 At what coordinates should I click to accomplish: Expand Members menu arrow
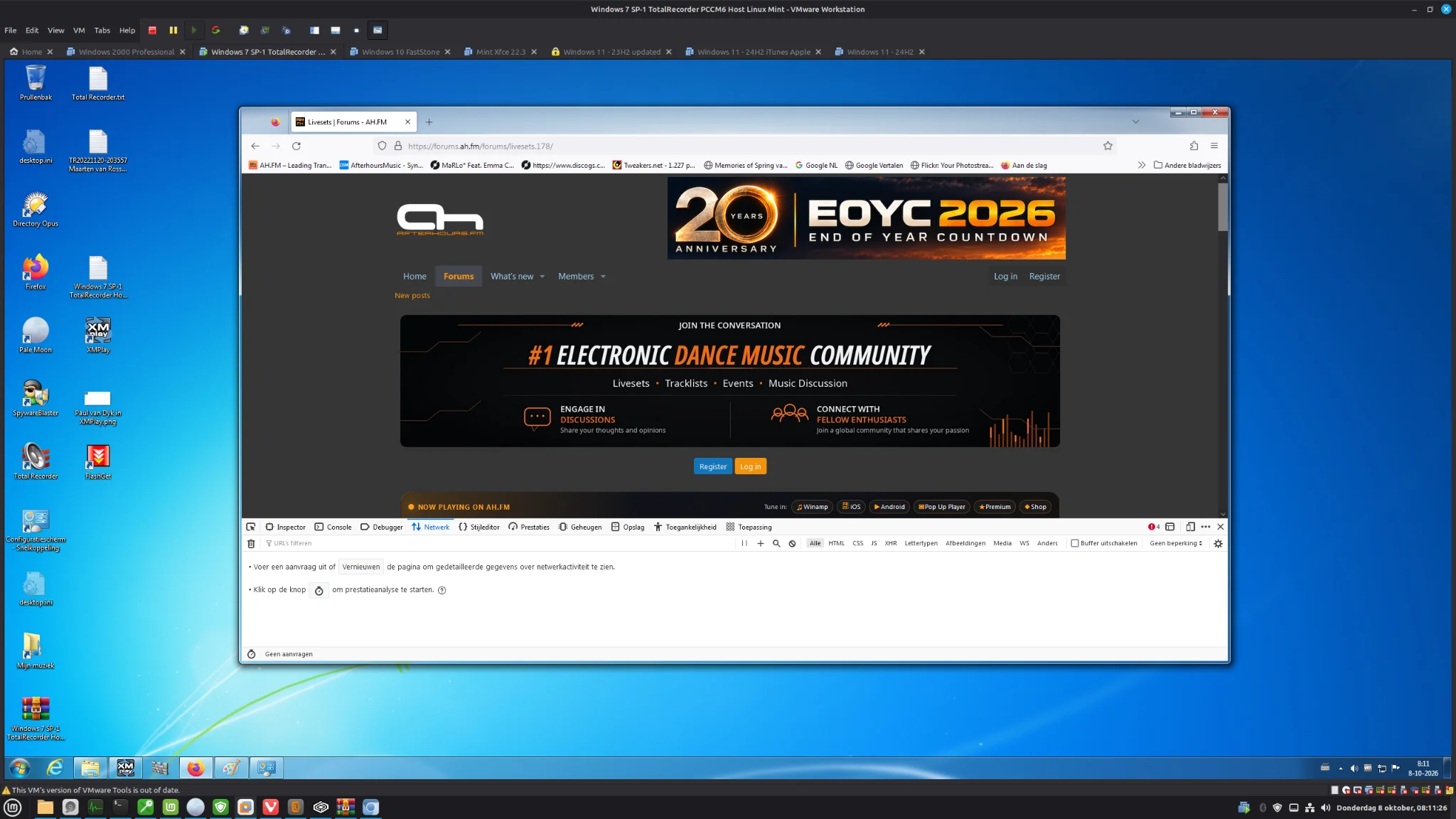coord(603,277)
